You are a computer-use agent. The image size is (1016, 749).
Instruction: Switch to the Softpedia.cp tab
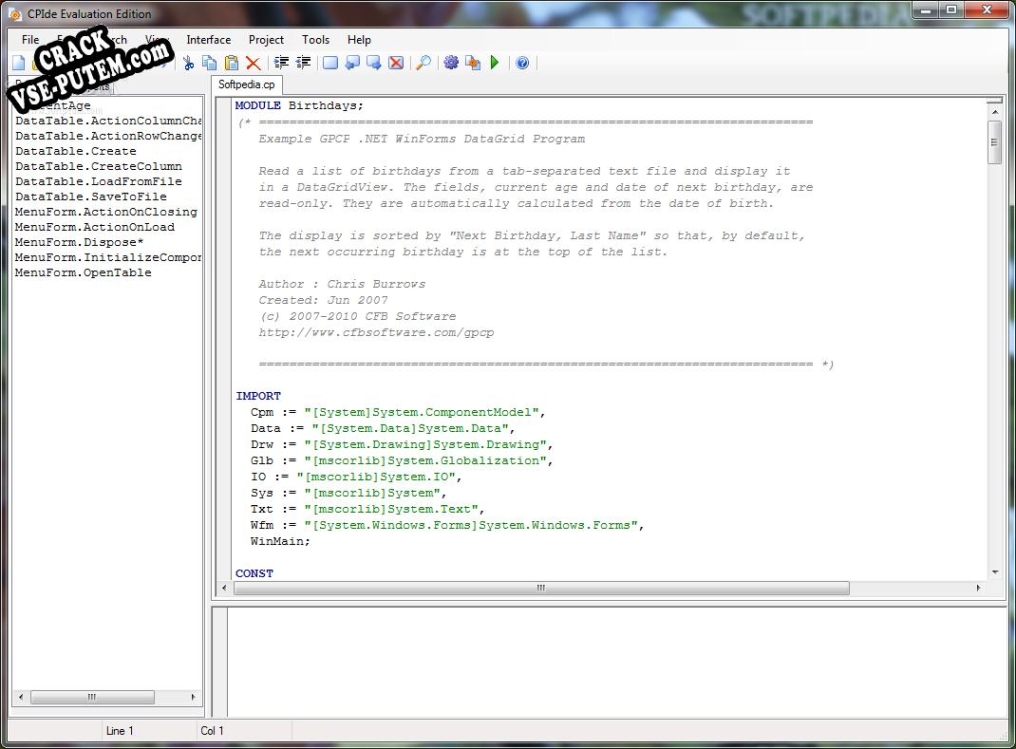246,84
